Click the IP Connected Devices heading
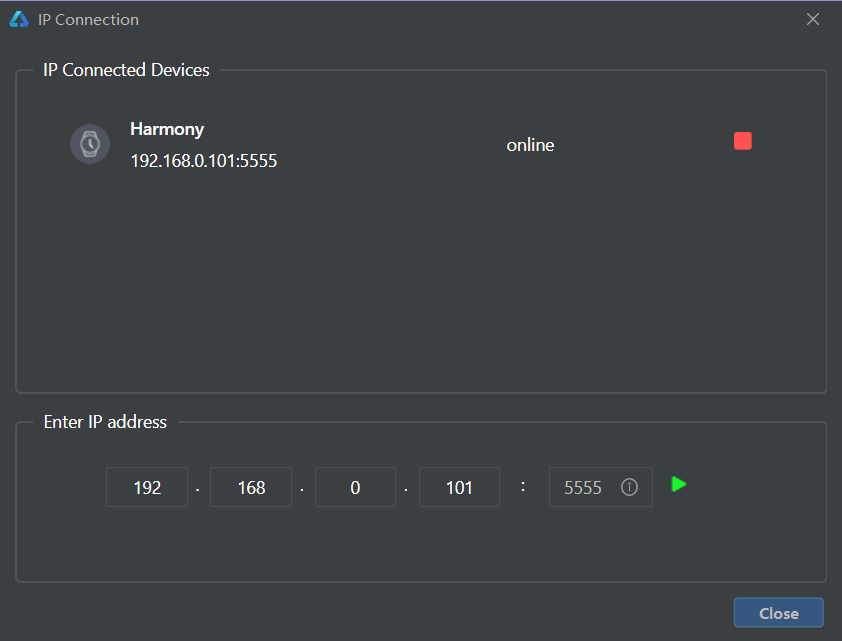Screen dimensions: 842x641 coord(126,70)
